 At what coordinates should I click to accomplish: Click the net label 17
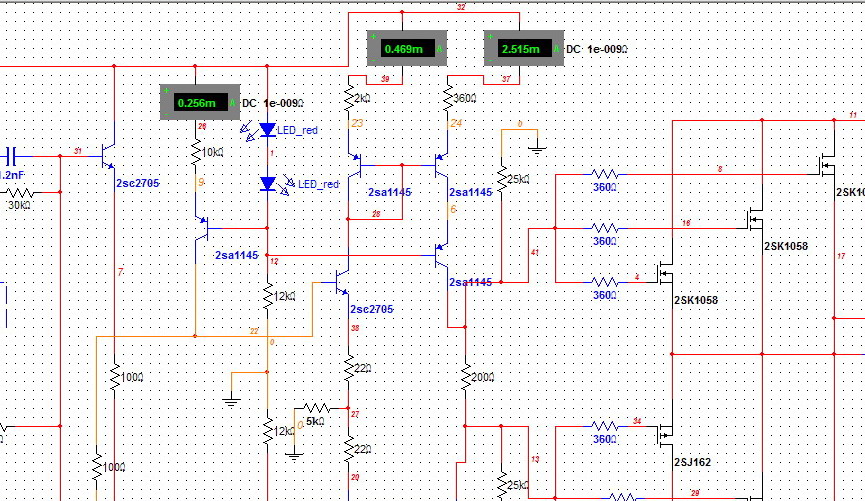point(841,256)
